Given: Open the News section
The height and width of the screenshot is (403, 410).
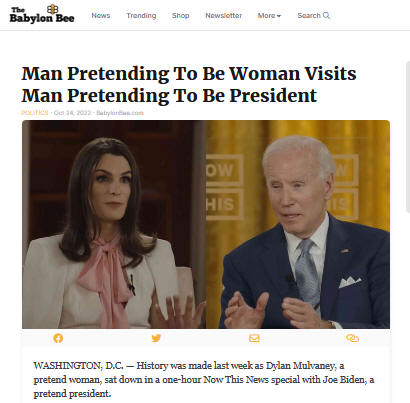Looking at the screenshot, I should tap(101, 16).
